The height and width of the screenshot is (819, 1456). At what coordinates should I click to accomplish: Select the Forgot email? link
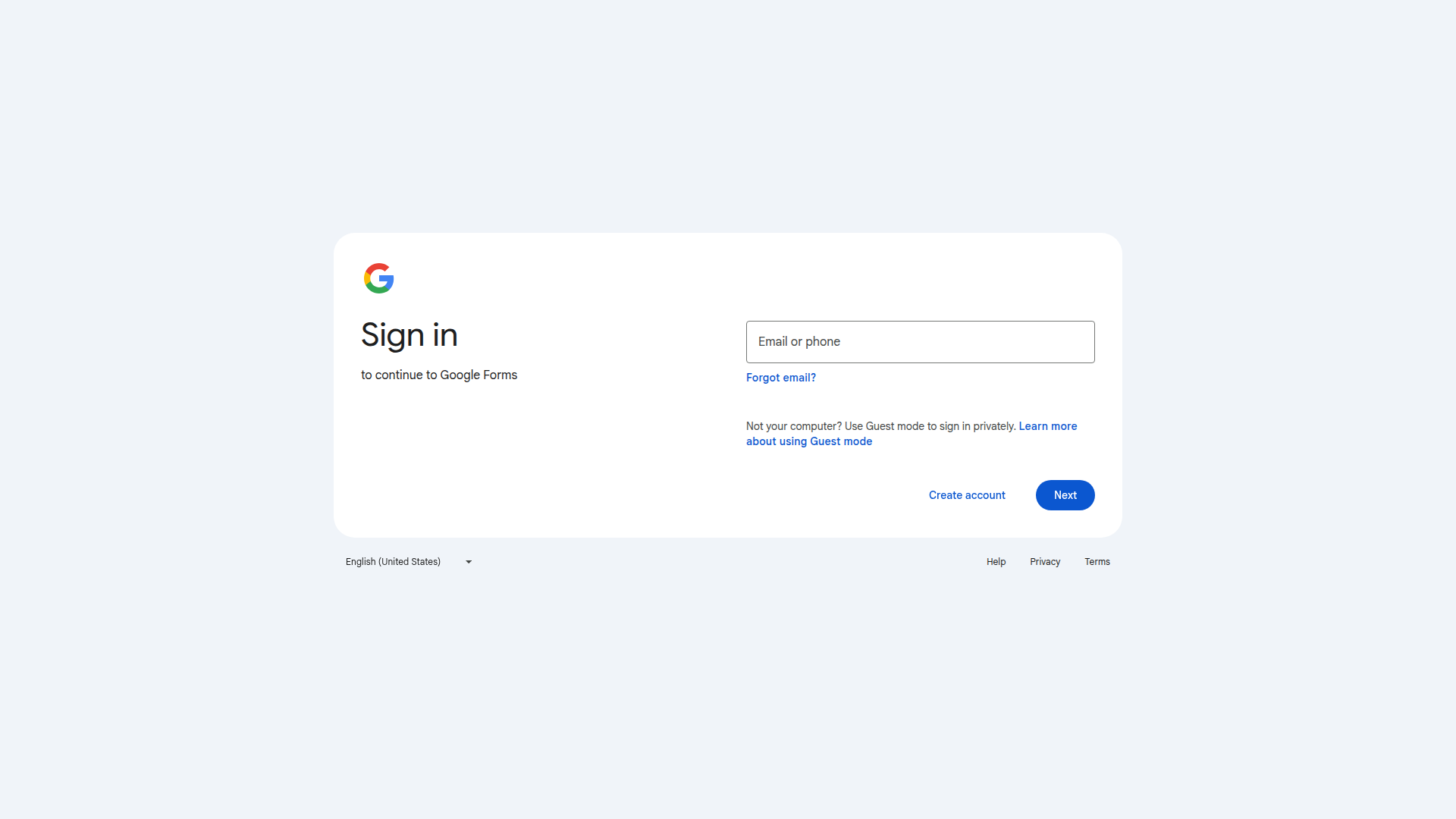click(x=781, y=377)
